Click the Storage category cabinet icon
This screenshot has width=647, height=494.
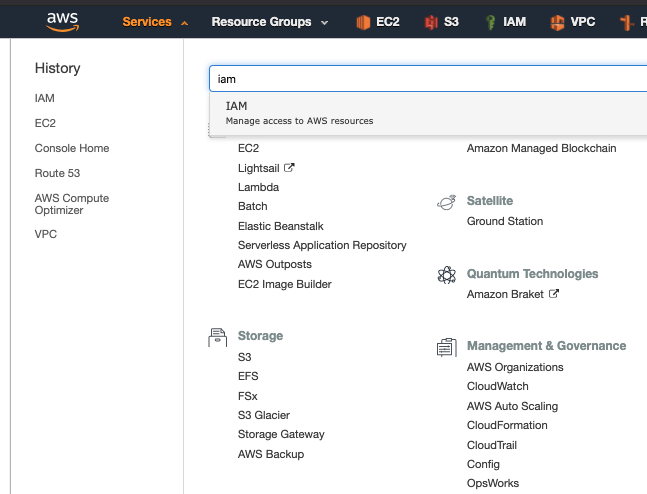click(217, 337)
